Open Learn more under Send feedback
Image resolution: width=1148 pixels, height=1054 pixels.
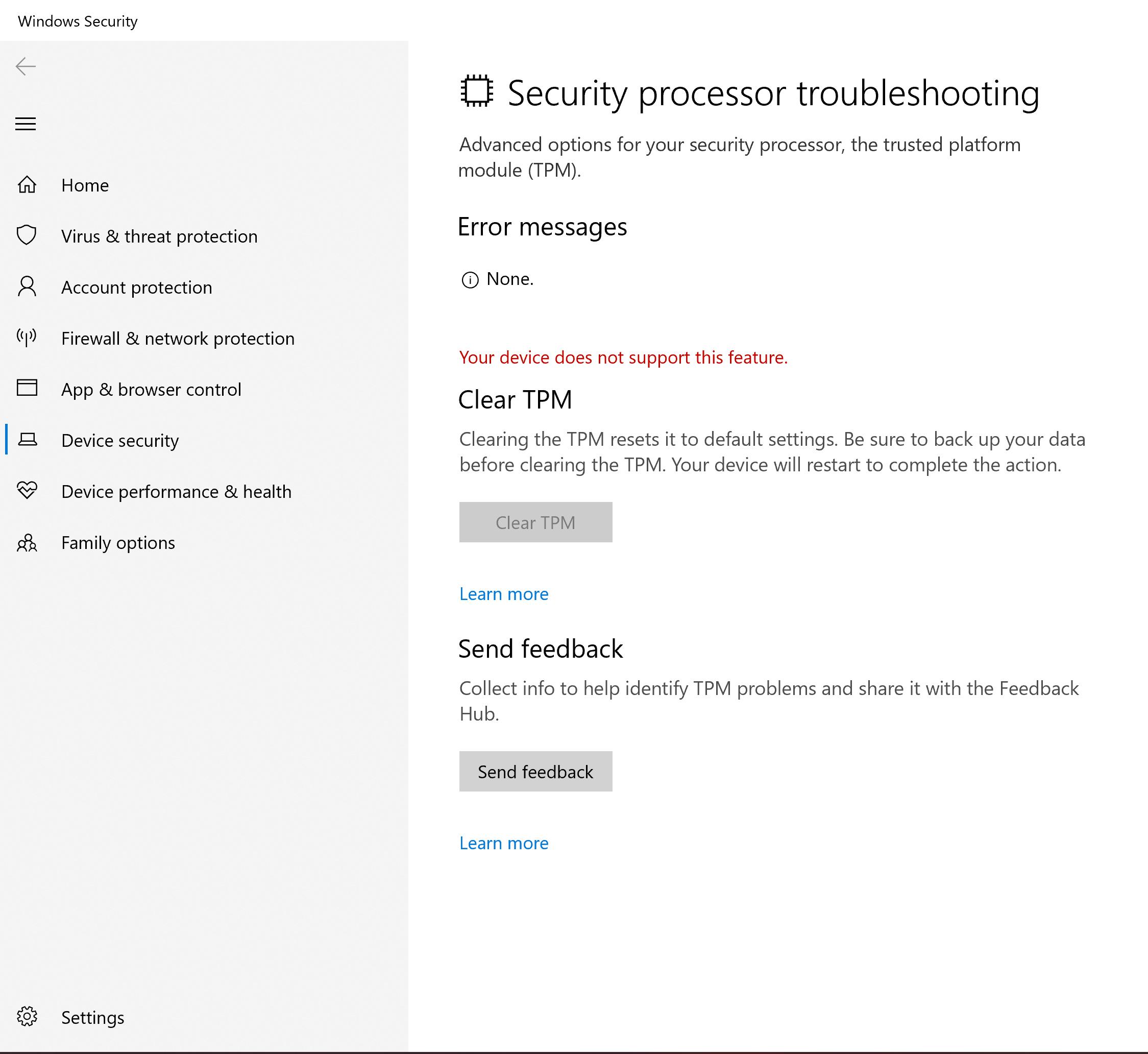503,843
